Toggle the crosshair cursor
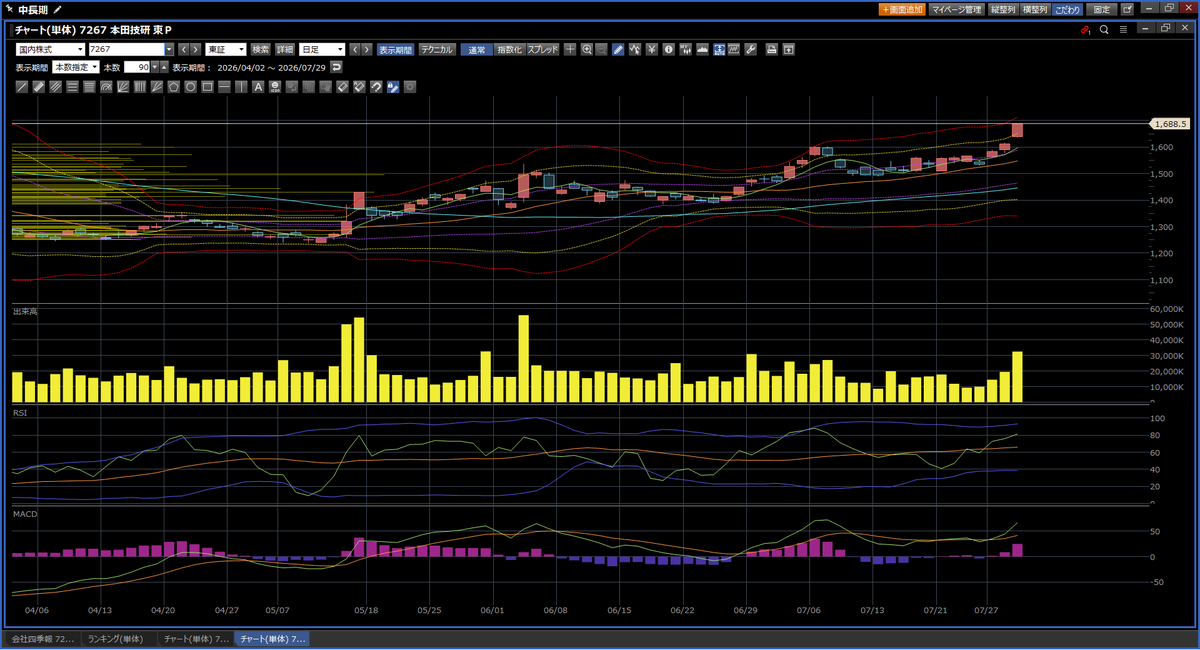 [570, 49]
